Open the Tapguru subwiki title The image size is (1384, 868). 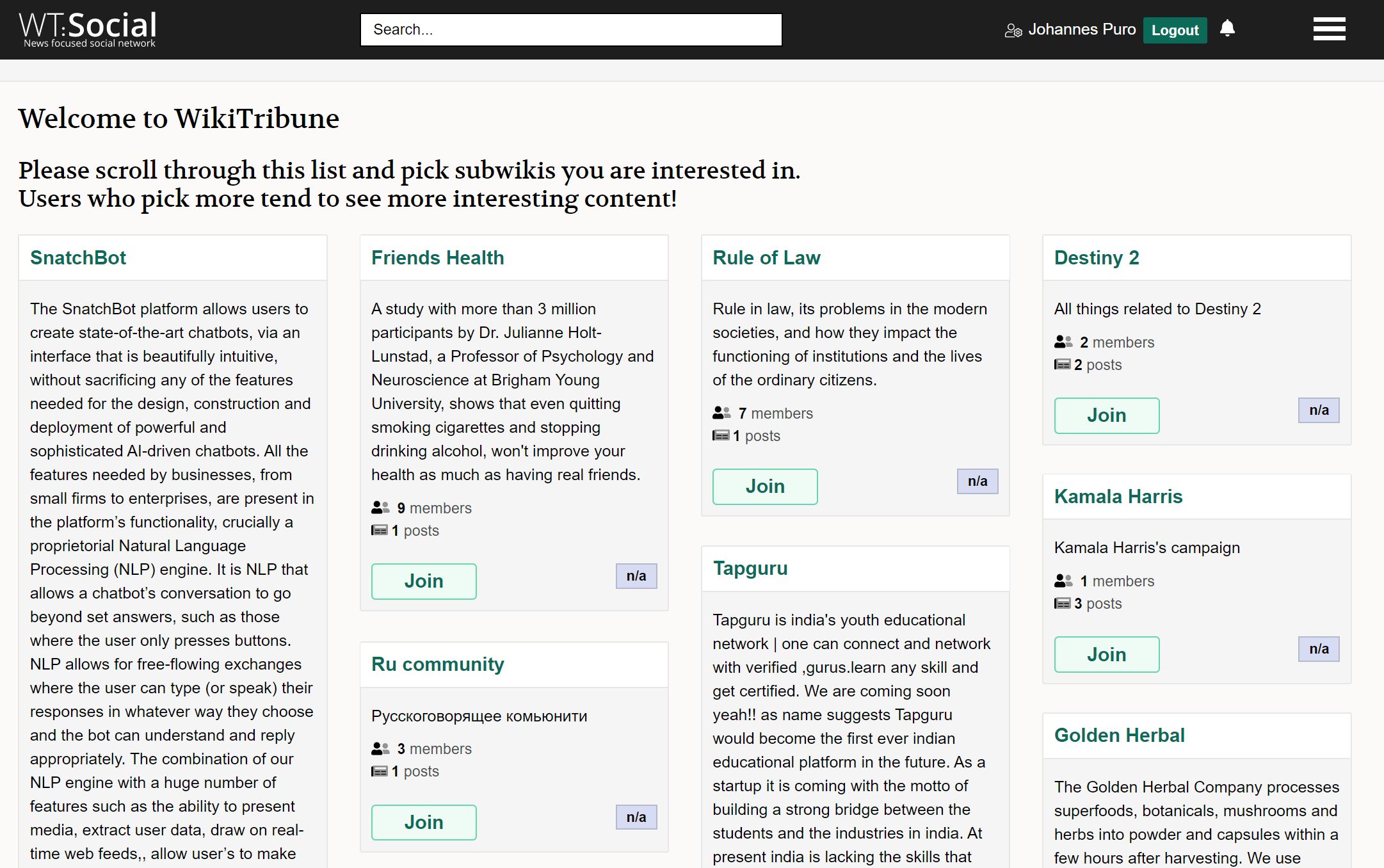click(x=750, y=568)
